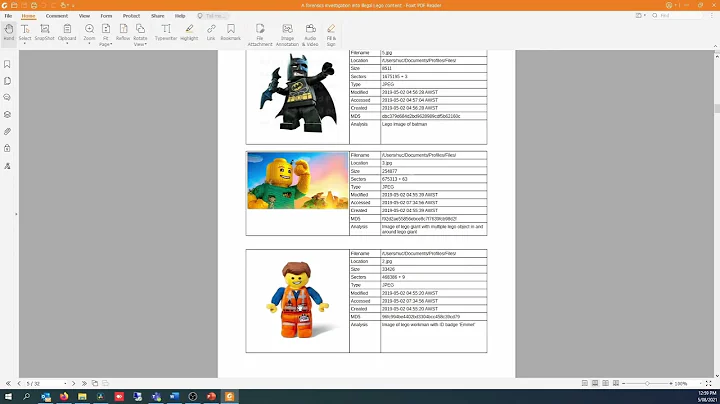Switch to the Protect tab

(131, 16)
